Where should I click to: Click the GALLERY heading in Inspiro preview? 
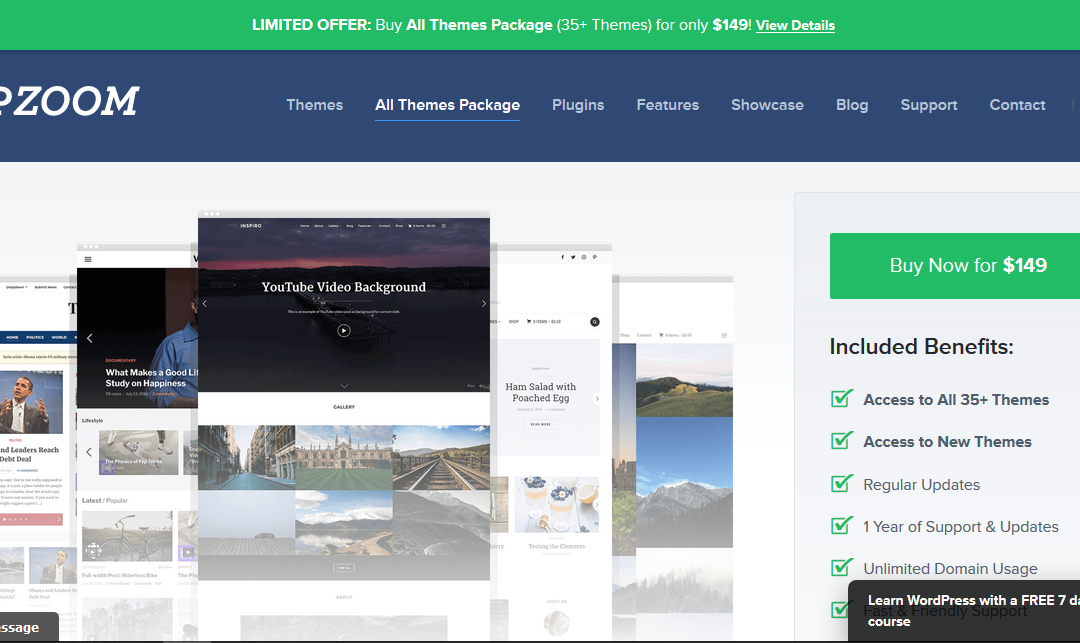click(344, 407)
